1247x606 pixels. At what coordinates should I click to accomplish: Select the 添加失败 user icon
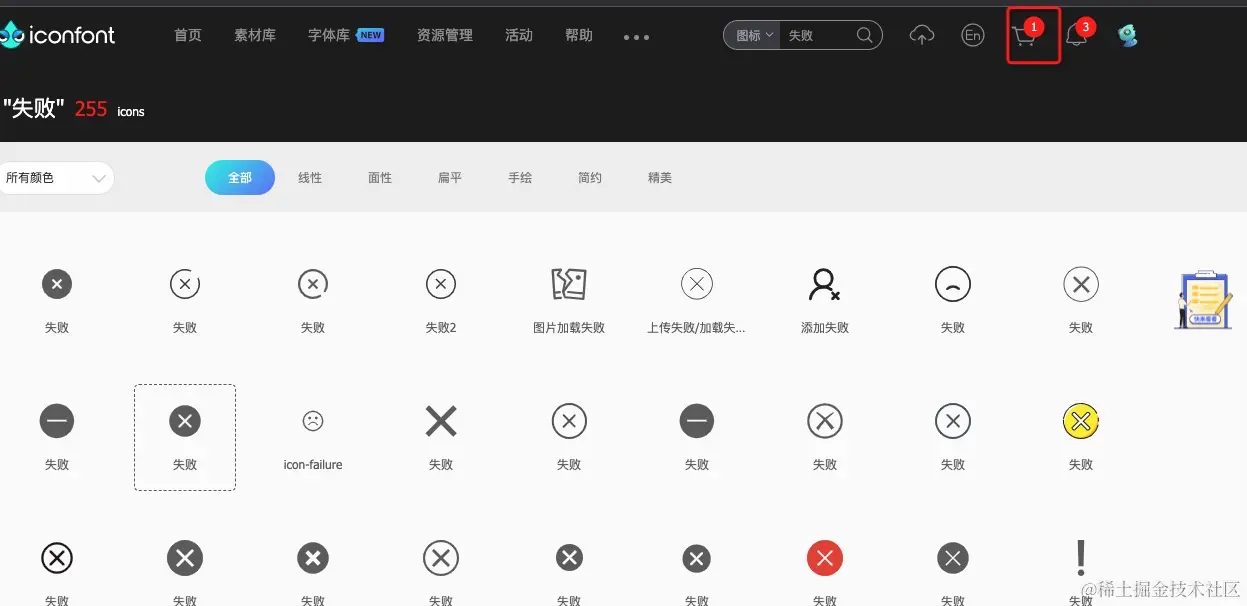[x=825, y=284]
